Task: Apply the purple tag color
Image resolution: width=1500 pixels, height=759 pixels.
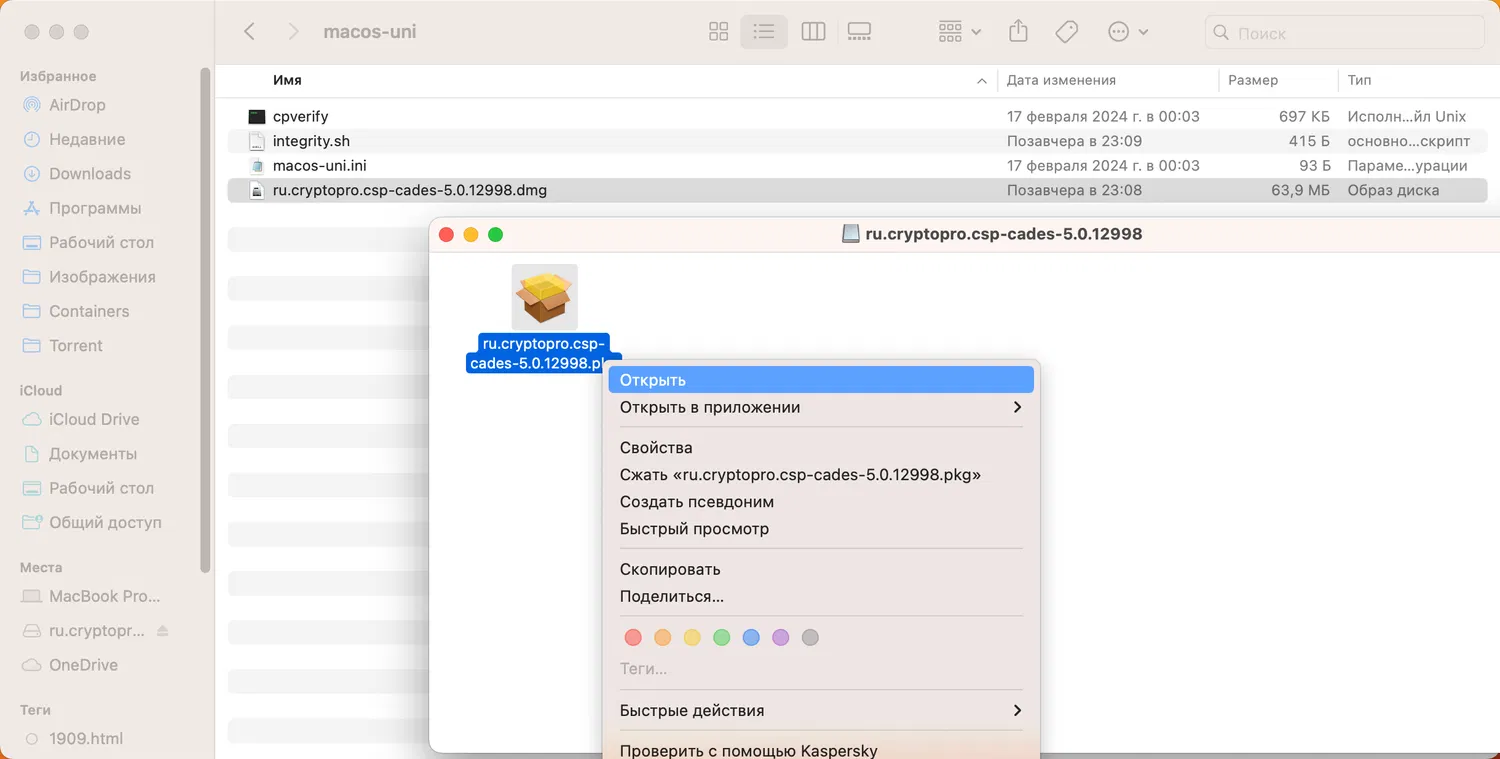Action: (781, 637)
